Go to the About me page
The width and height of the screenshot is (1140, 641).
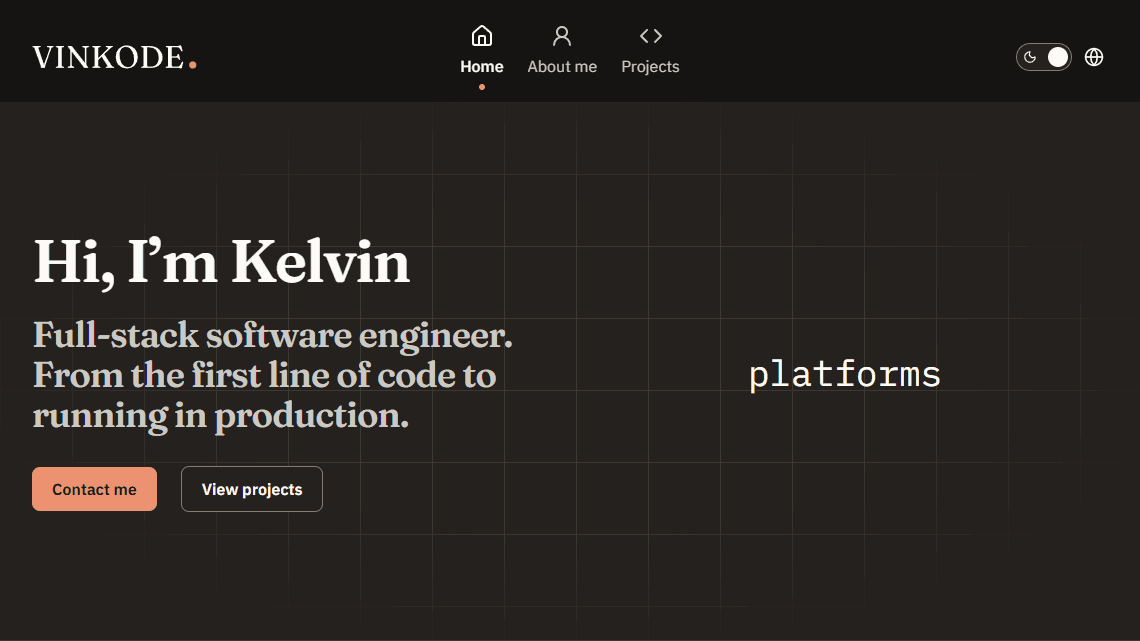[562, 51]
